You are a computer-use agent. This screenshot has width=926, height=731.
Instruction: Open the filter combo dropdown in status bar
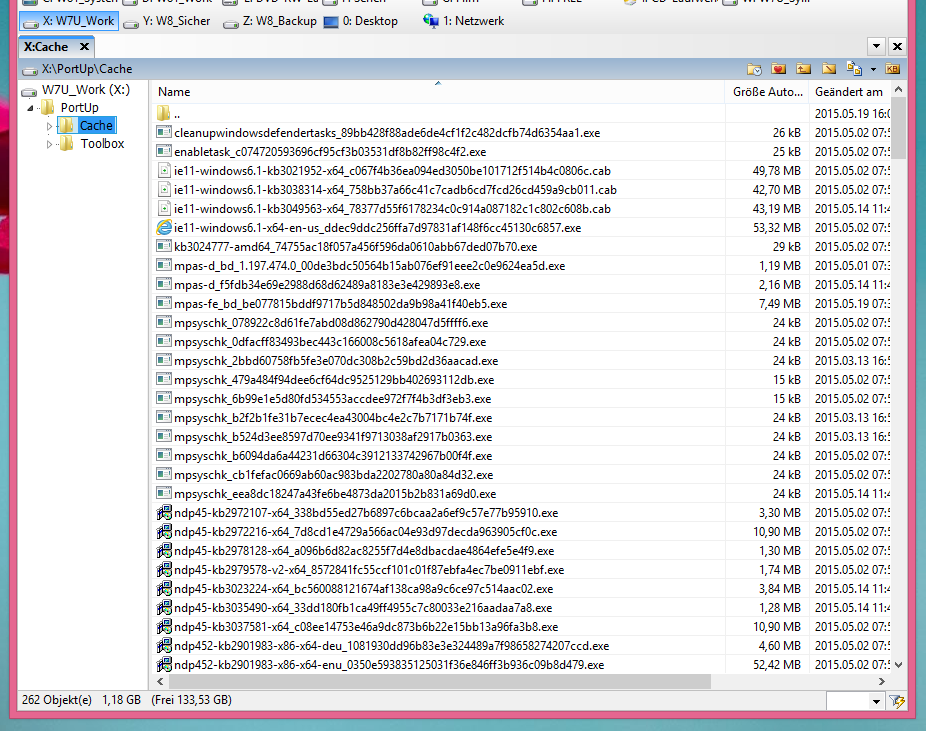click(876, 701)
